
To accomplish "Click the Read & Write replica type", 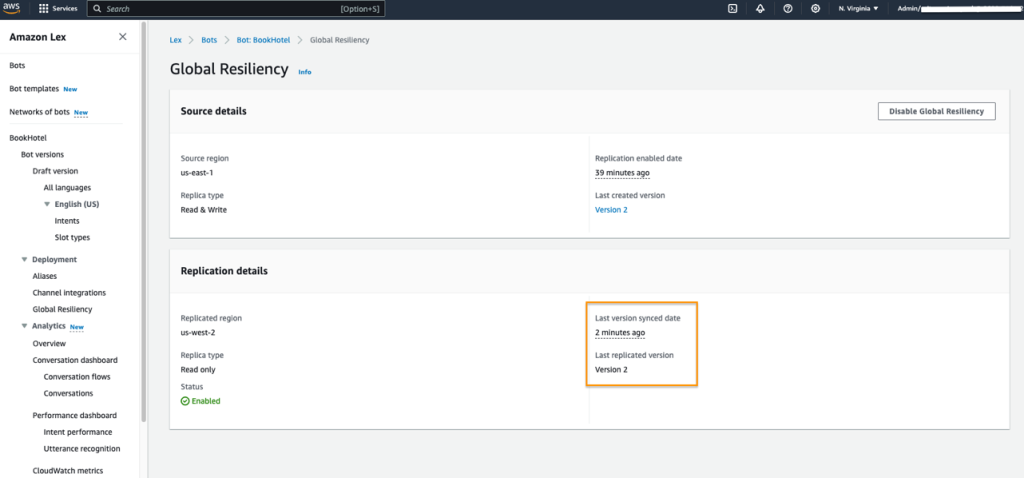I will pyautogui.click(x=204, y=210).
